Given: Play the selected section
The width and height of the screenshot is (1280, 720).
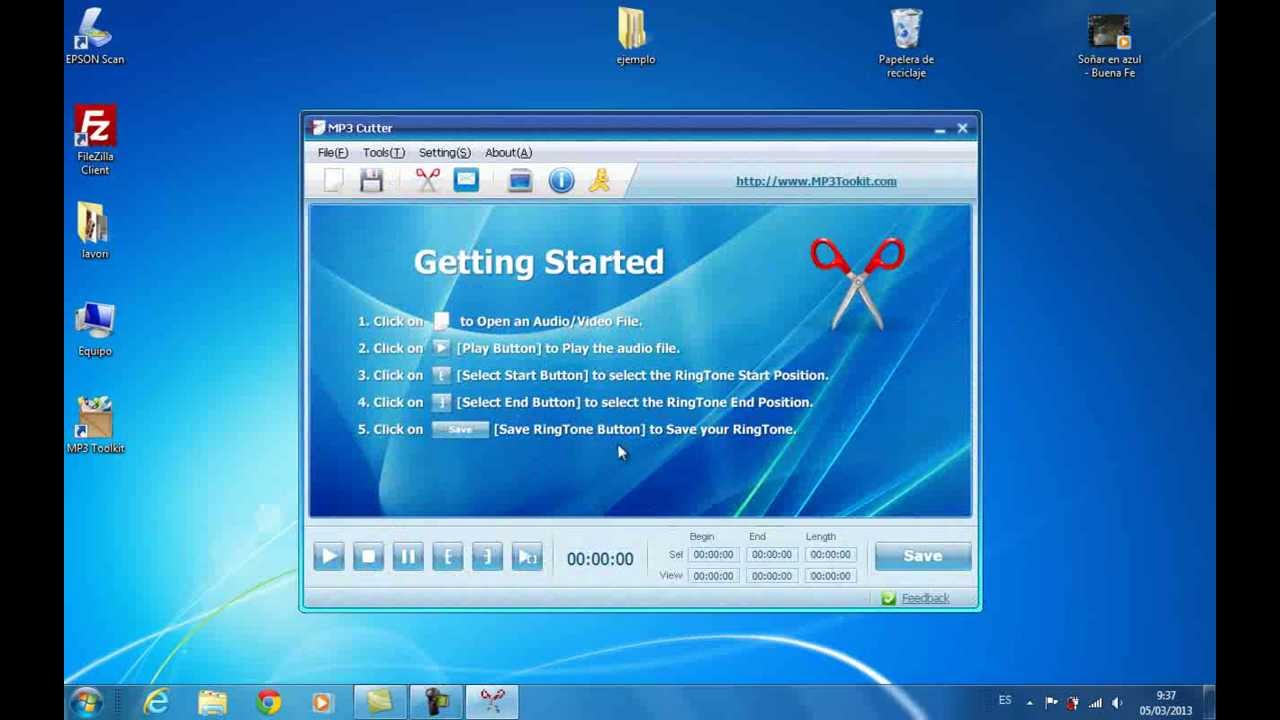Looking at the screenshot, I should (x=527, y=557).
